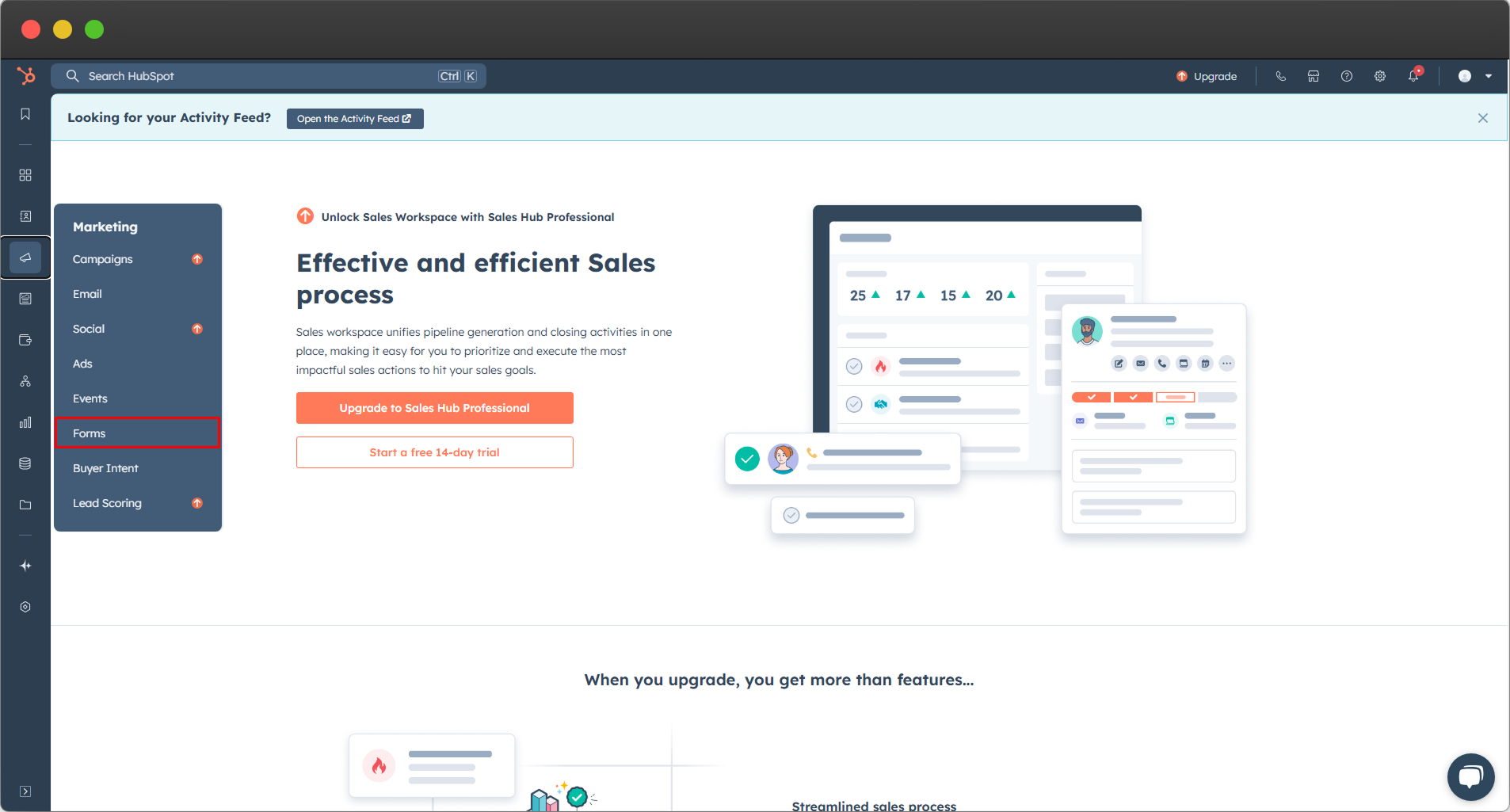The width and height of the screenshot is (1510, 812).
Task: Open the Automation sidebar icon
Action: tap(25, 381)
